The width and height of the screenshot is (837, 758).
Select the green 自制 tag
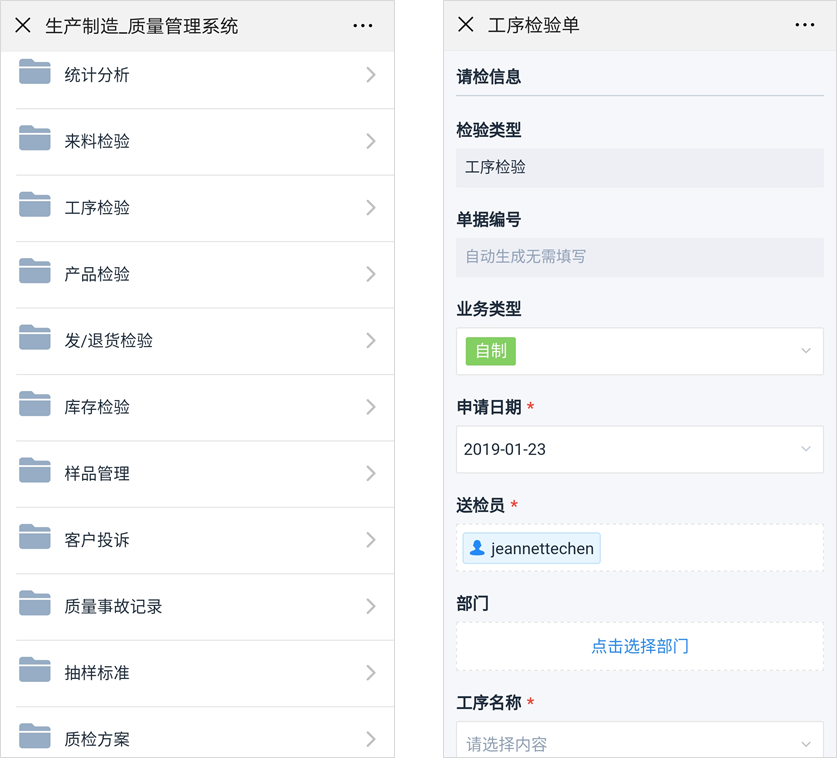tap(489, 351)
